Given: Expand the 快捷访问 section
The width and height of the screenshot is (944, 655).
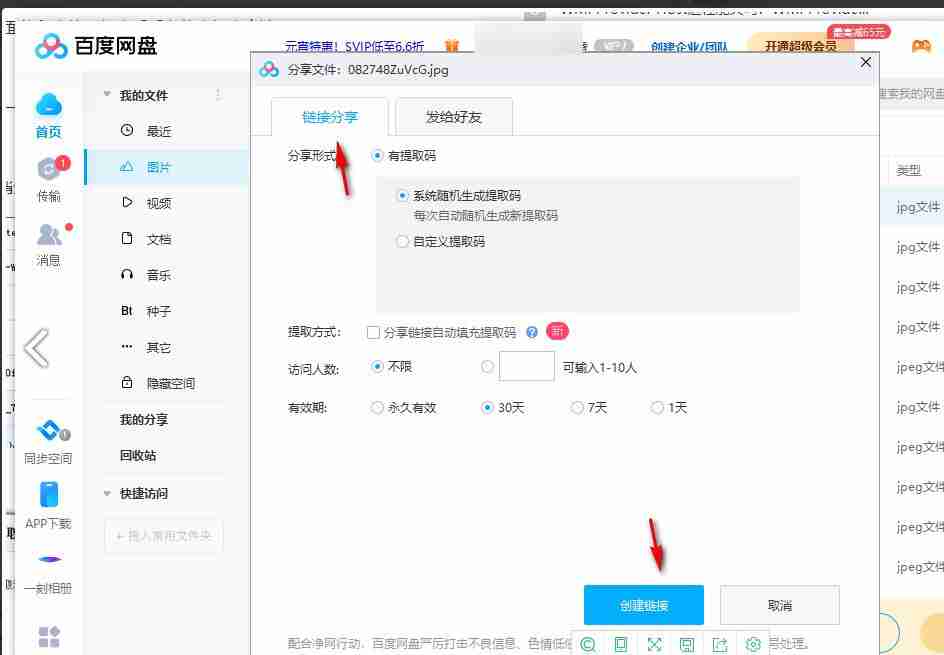Looking at the screenshot, I should click(x=107, y=493).
